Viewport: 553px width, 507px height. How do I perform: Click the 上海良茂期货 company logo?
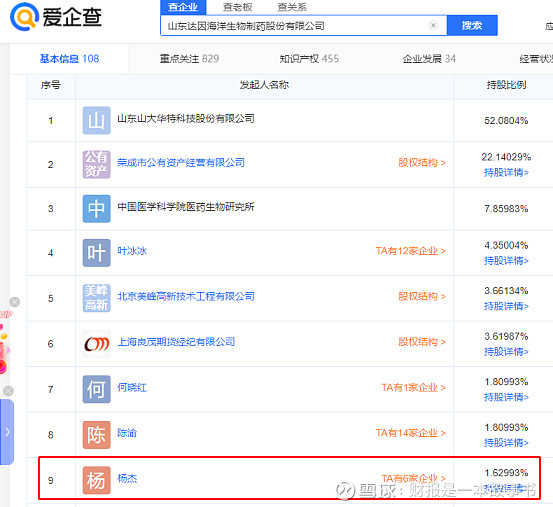pos(97,344)
